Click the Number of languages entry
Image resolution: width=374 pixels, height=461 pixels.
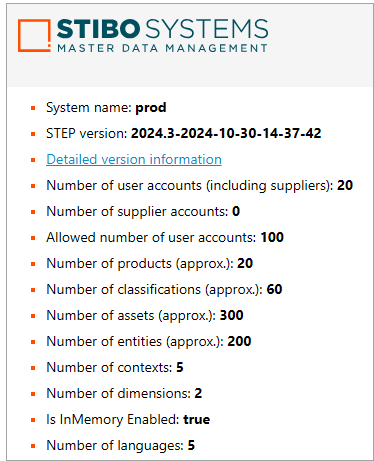coord(121,445)
